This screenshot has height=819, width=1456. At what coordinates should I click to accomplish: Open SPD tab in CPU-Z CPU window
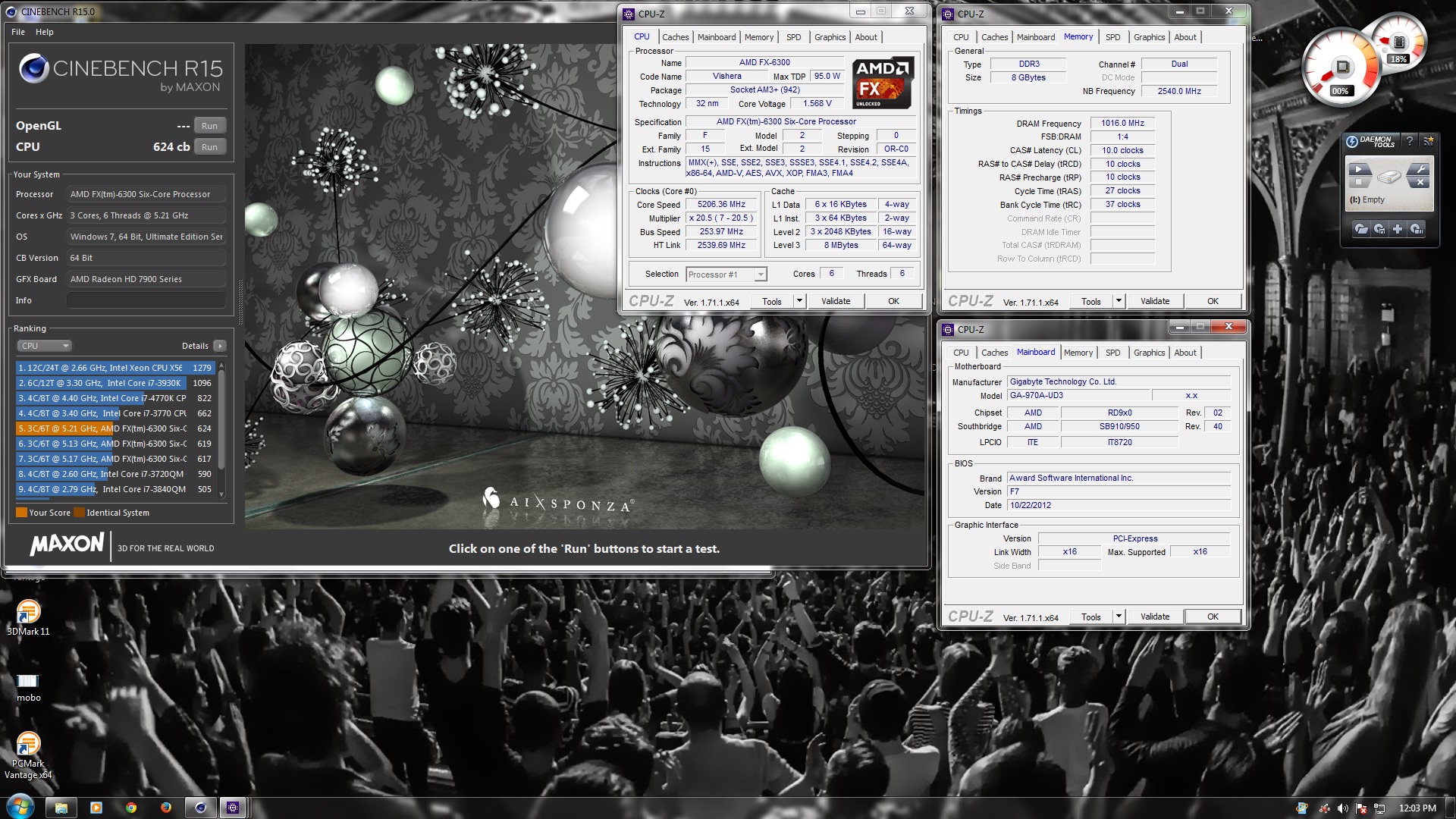[793, 37]
